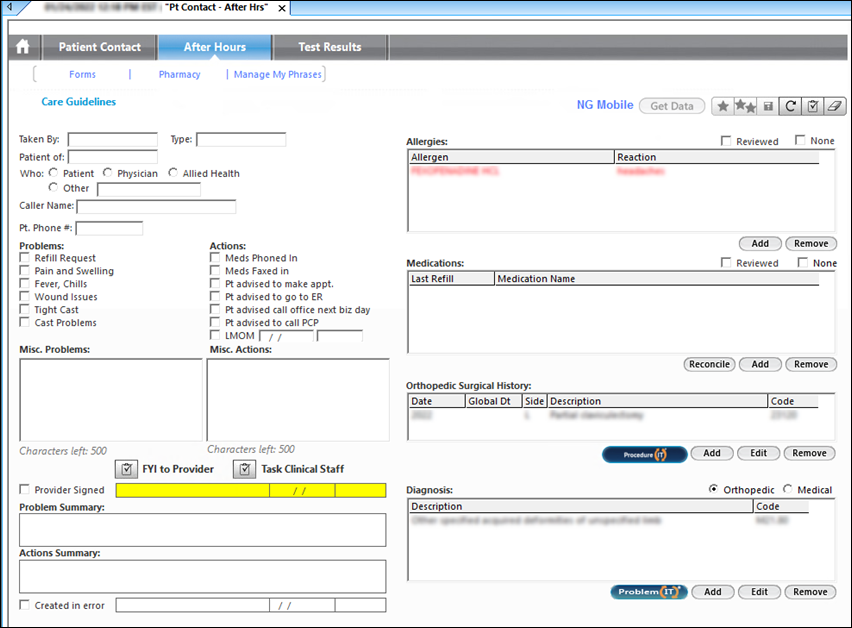This screenshot has width=852, height=628.
Task: Click the Problem Summary text box
Action: 203,530
